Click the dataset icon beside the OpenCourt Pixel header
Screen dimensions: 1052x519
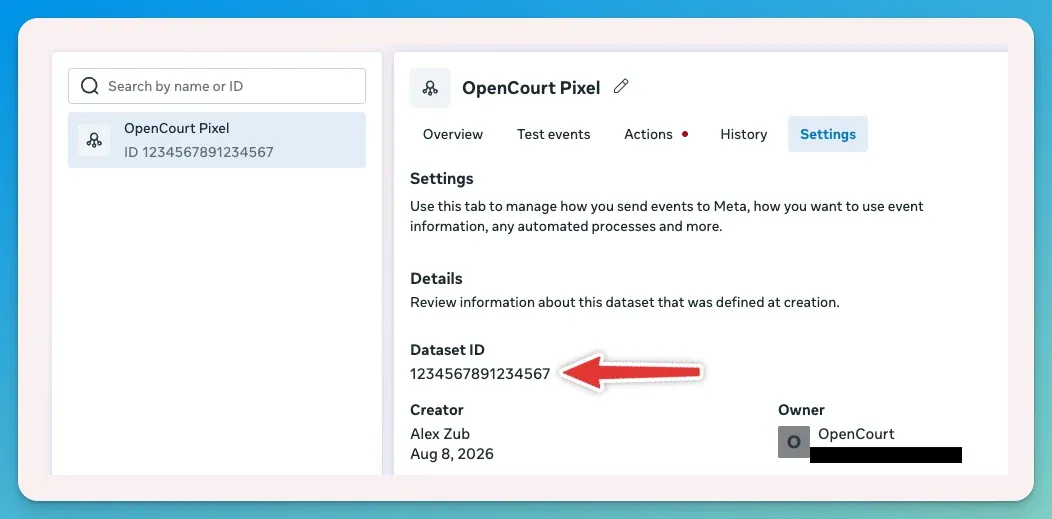430,88
